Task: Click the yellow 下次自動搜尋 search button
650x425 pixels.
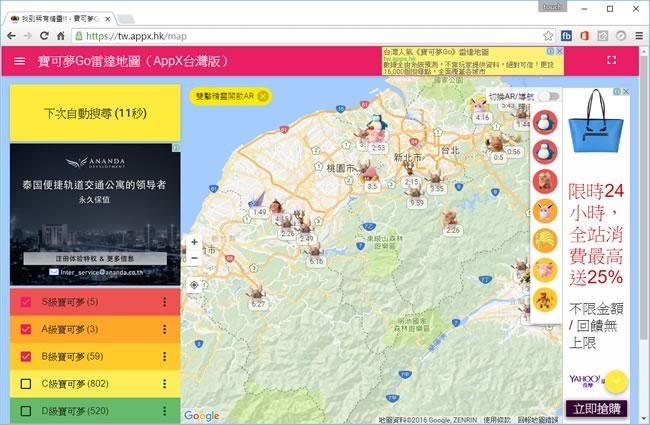Action: tap(95, 113)
